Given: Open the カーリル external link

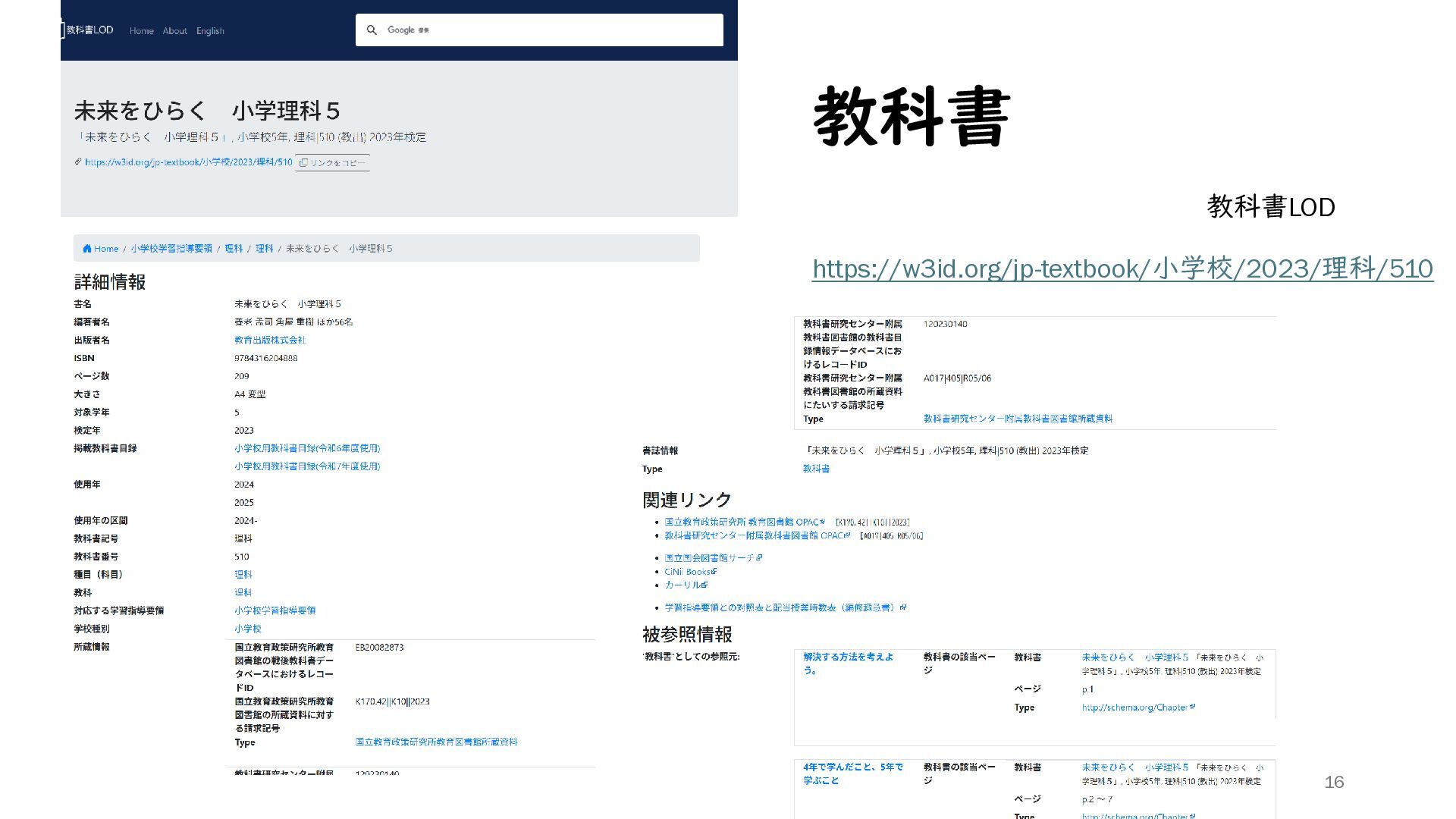Looking at the screenshot, I should [x=682, y=585].
